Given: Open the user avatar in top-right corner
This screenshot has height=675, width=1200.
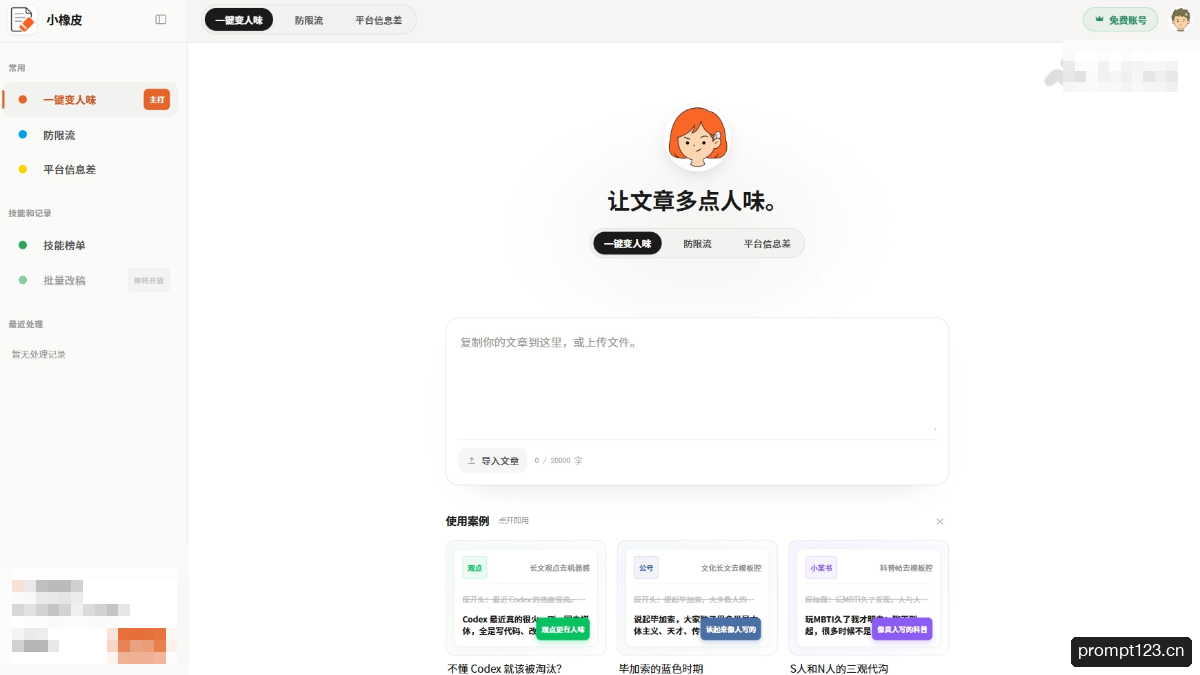Looking at the screenshot, I should (x=1181, y=19).
